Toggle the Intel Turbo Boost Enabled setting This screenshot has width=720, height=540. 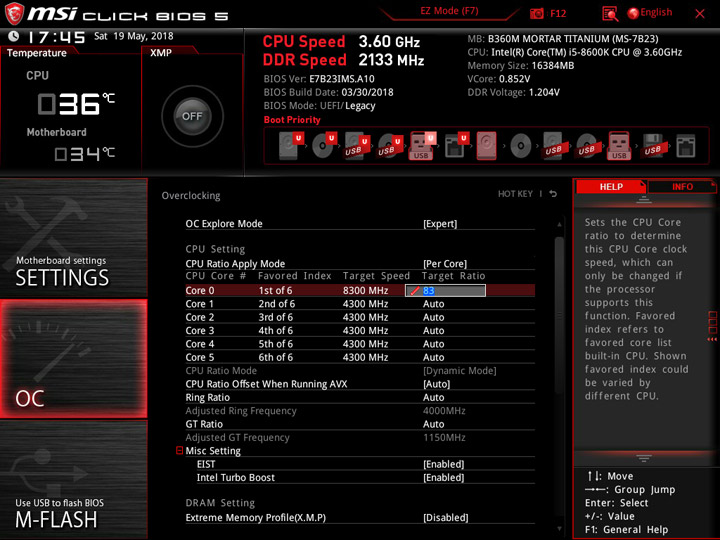(x=443, y=478)
